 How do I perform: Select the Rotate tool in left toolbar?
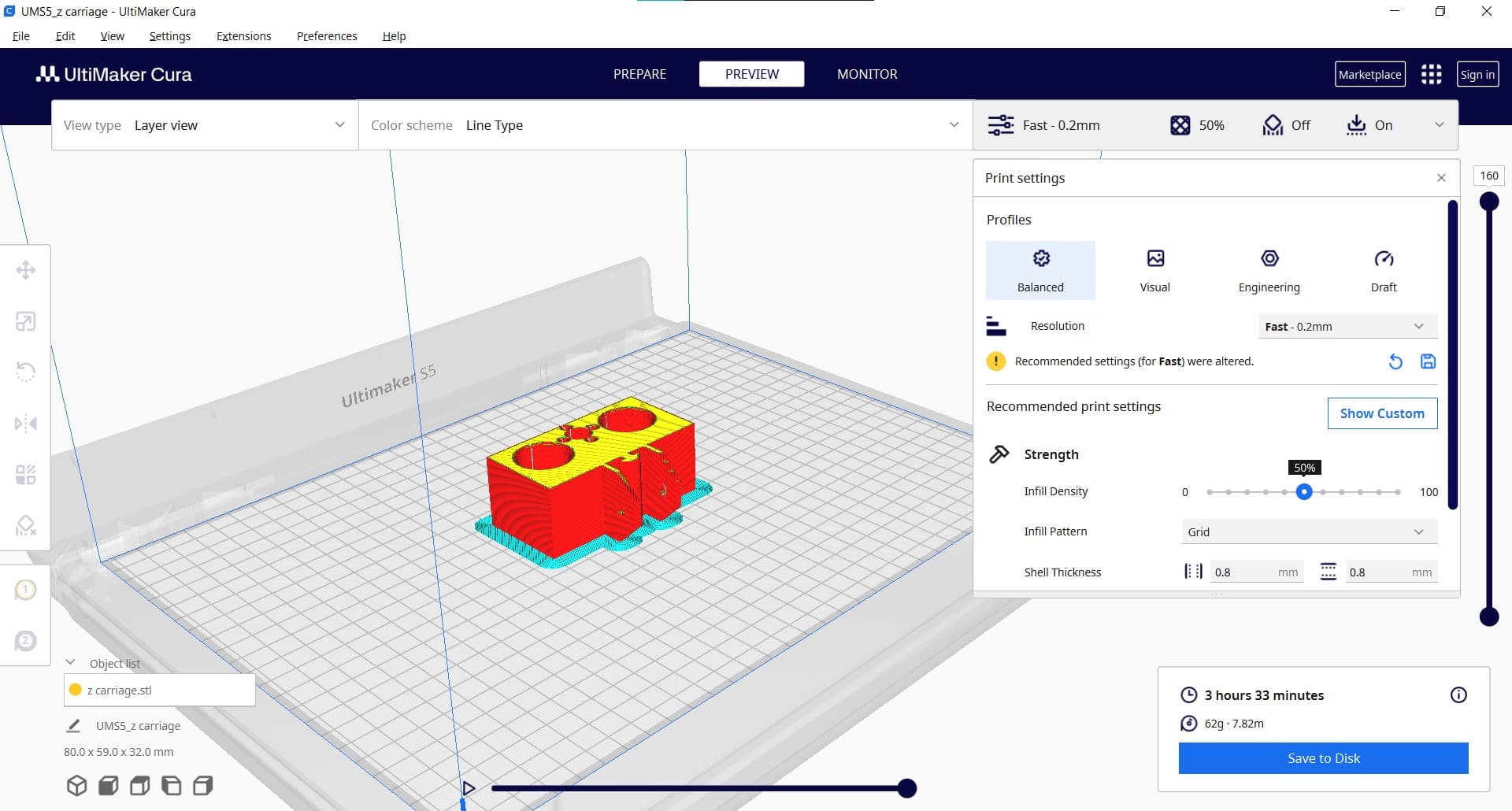coord(25,372)
